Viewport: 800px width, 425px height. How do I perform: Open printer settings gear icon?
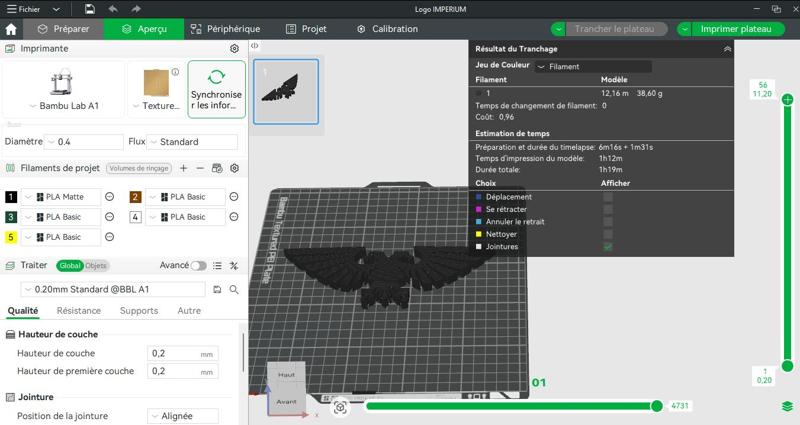click(234, 48)
